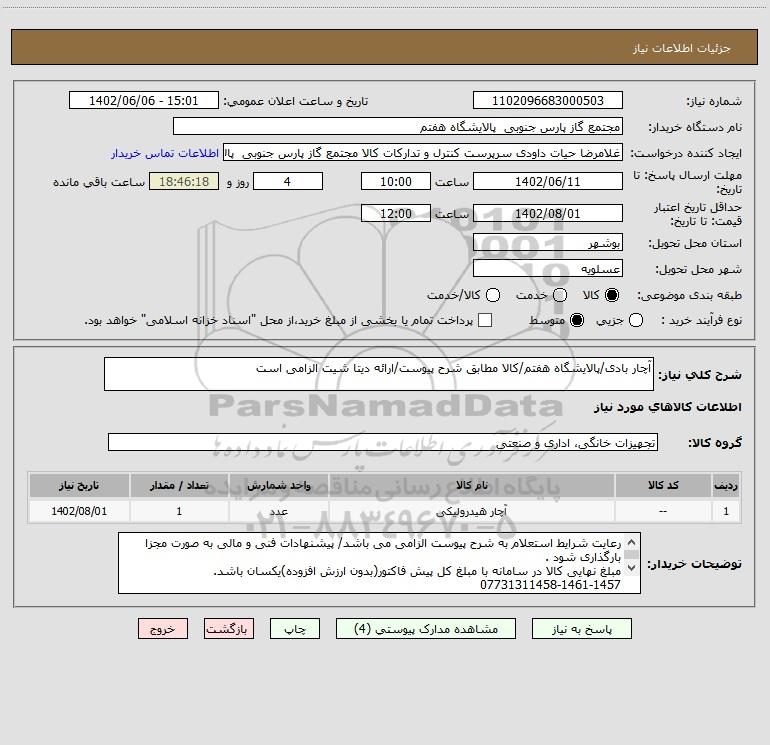This screenshot has height=745, width=770.
Task: Tick the اسناد خزانه اسلامی payment checkbox
Action: [x=485, y=320]
